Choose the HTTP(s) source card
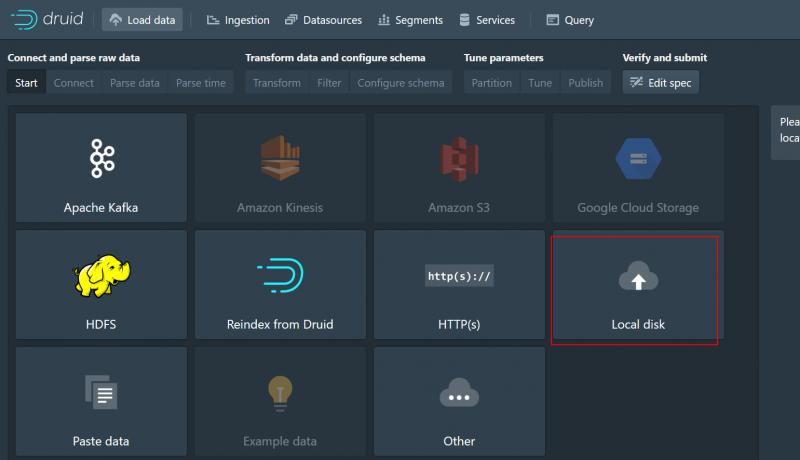Screen dimensions: 800x460 459,285
